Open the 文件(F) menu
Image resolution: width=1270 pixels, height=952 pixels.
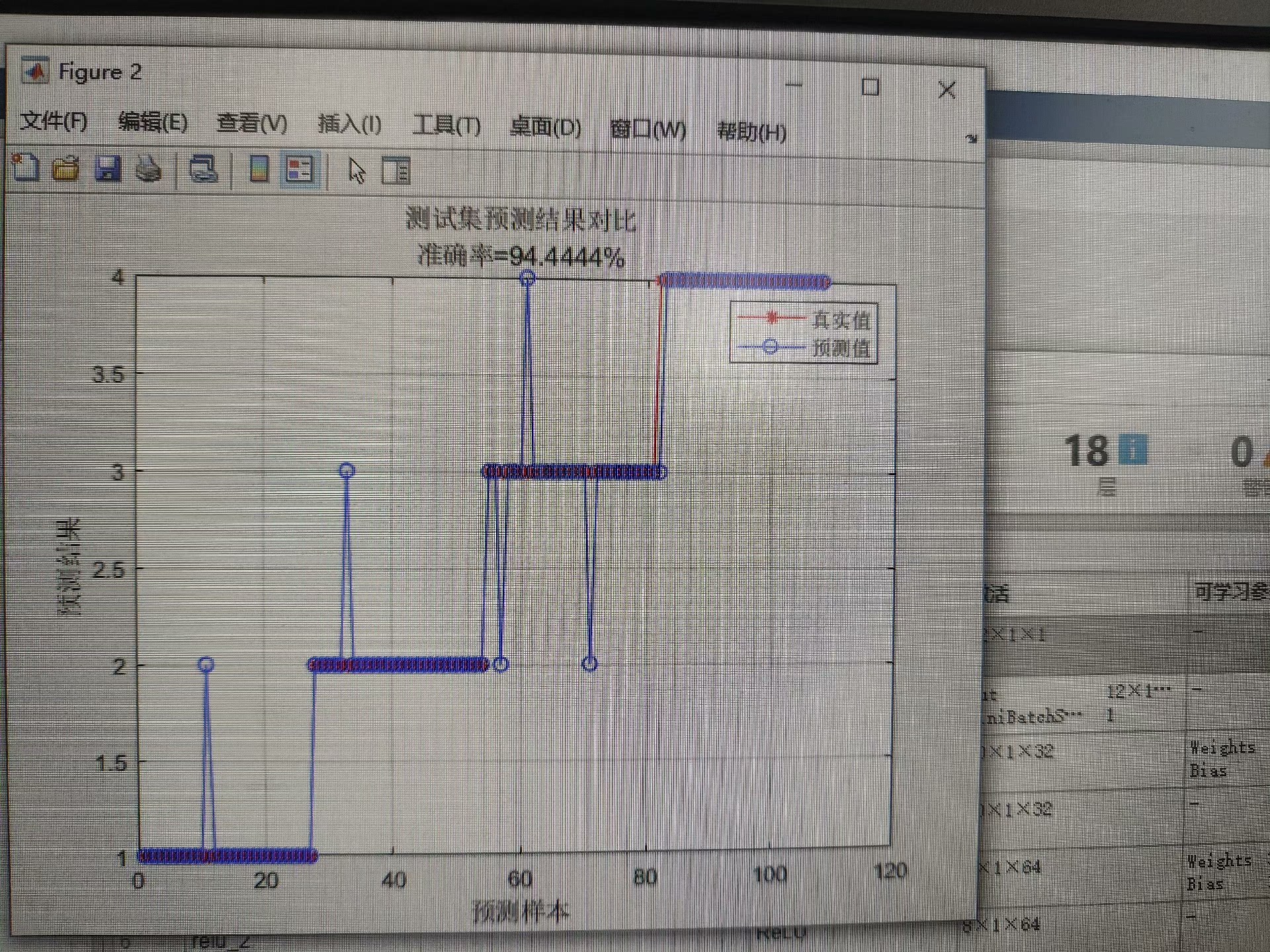pos(54,121)
